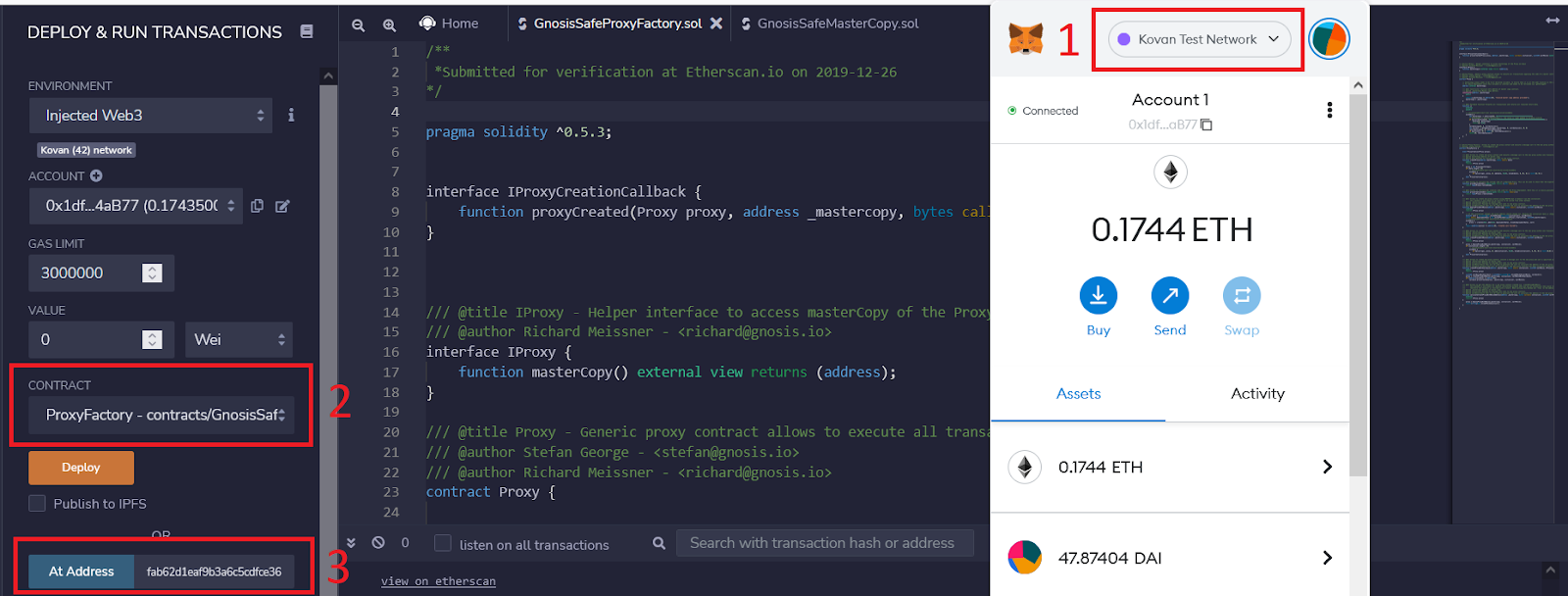Click the Connected site status indicator
This screenshot has width=1568, height=596.
tap(1043, 111)
